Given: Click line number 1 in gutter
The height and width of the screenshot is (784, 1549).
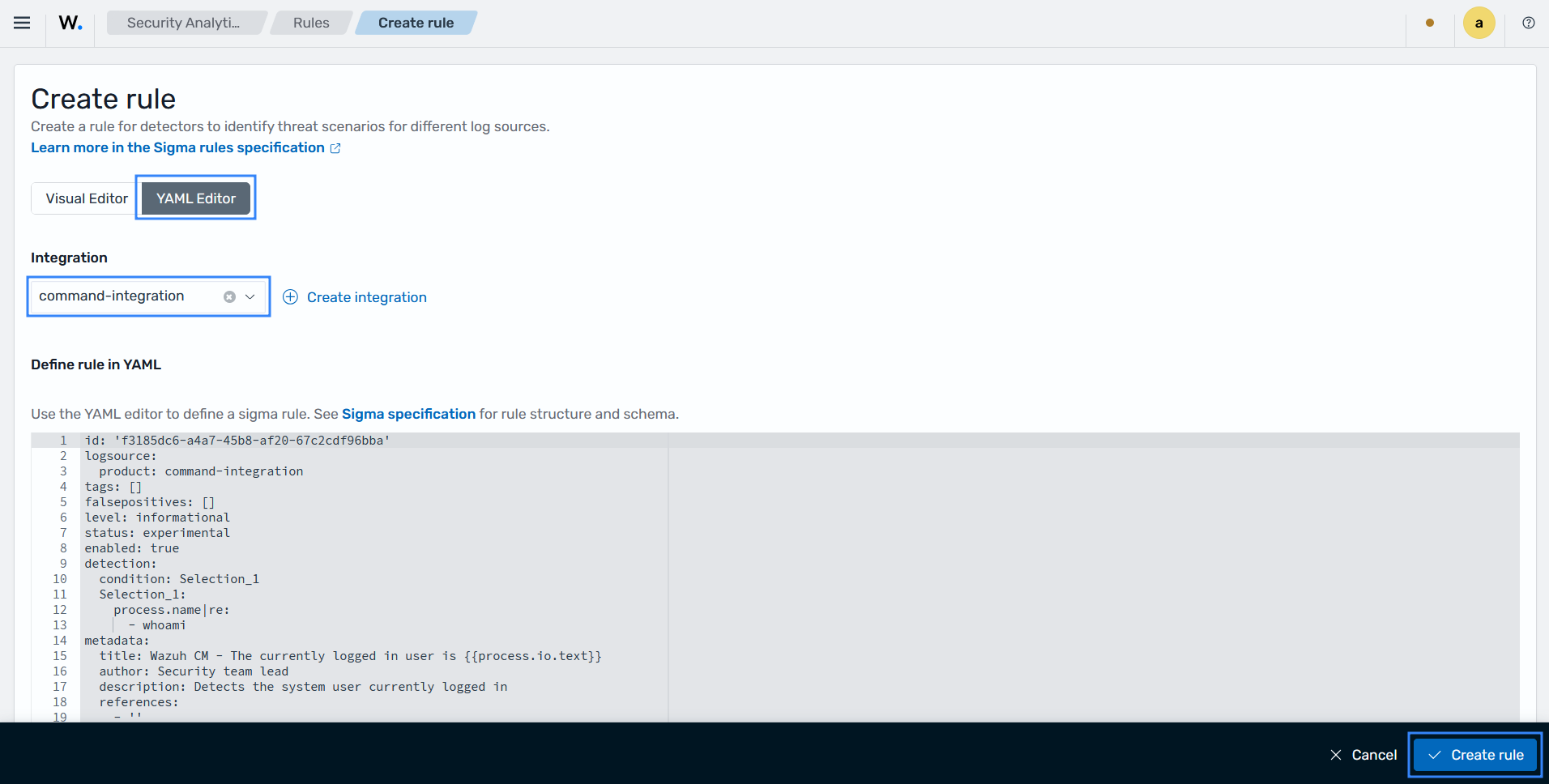Looking at the screenshot, I should (x=63, y=441).
